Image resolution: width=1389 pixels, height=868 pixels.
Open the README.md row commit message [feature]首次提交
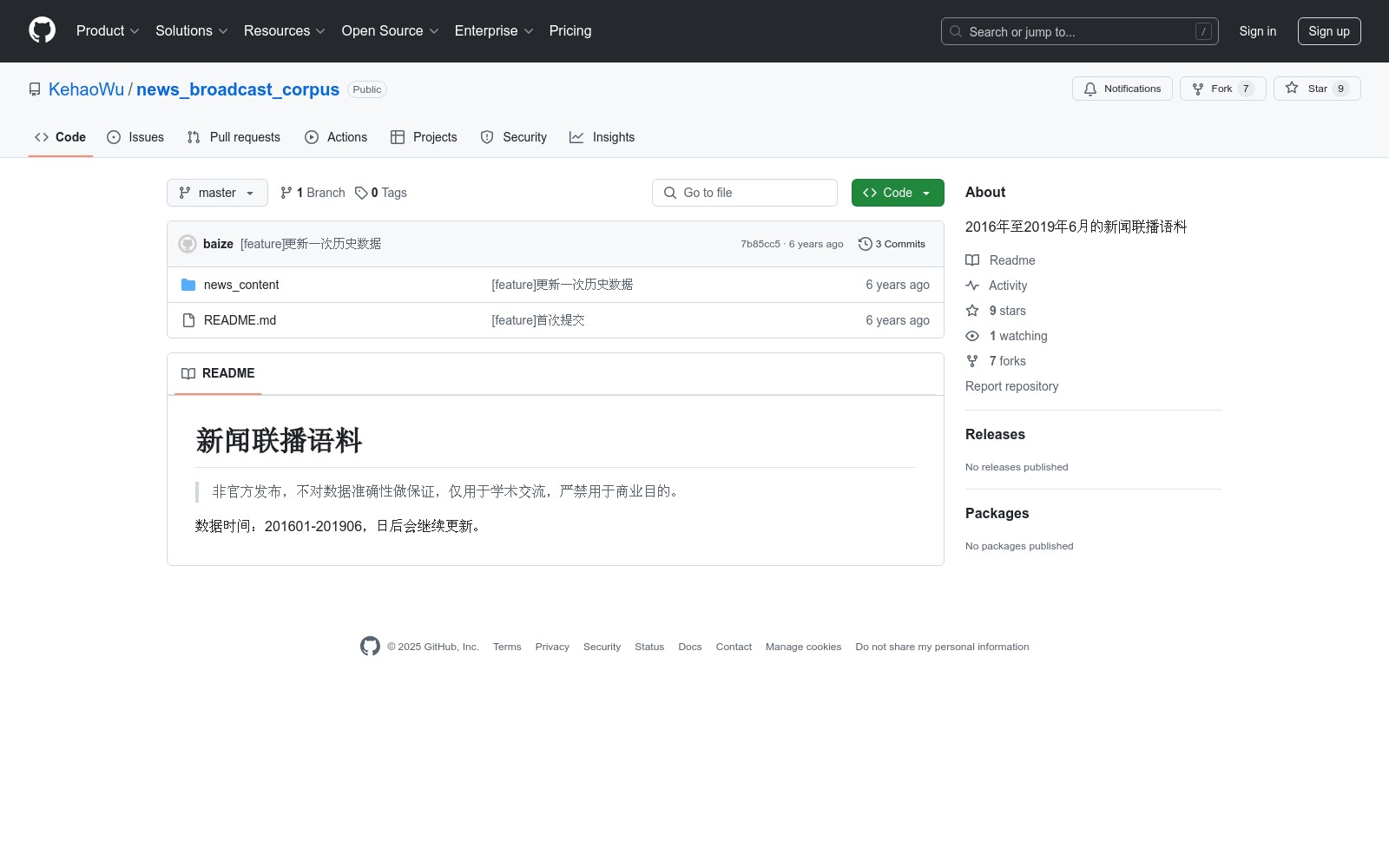click(538, 320)
